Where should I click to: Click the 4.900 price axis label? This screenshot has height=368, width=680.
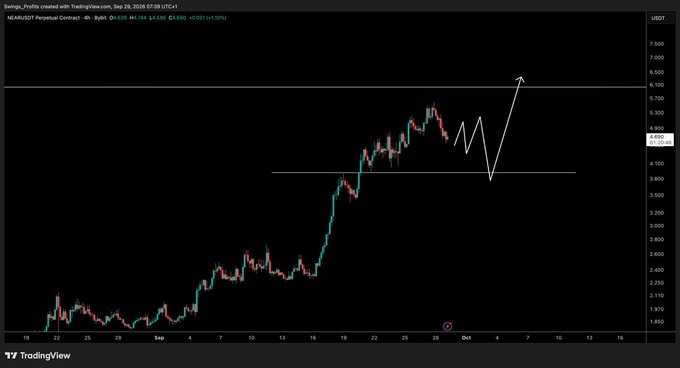(x=657, y=128)
